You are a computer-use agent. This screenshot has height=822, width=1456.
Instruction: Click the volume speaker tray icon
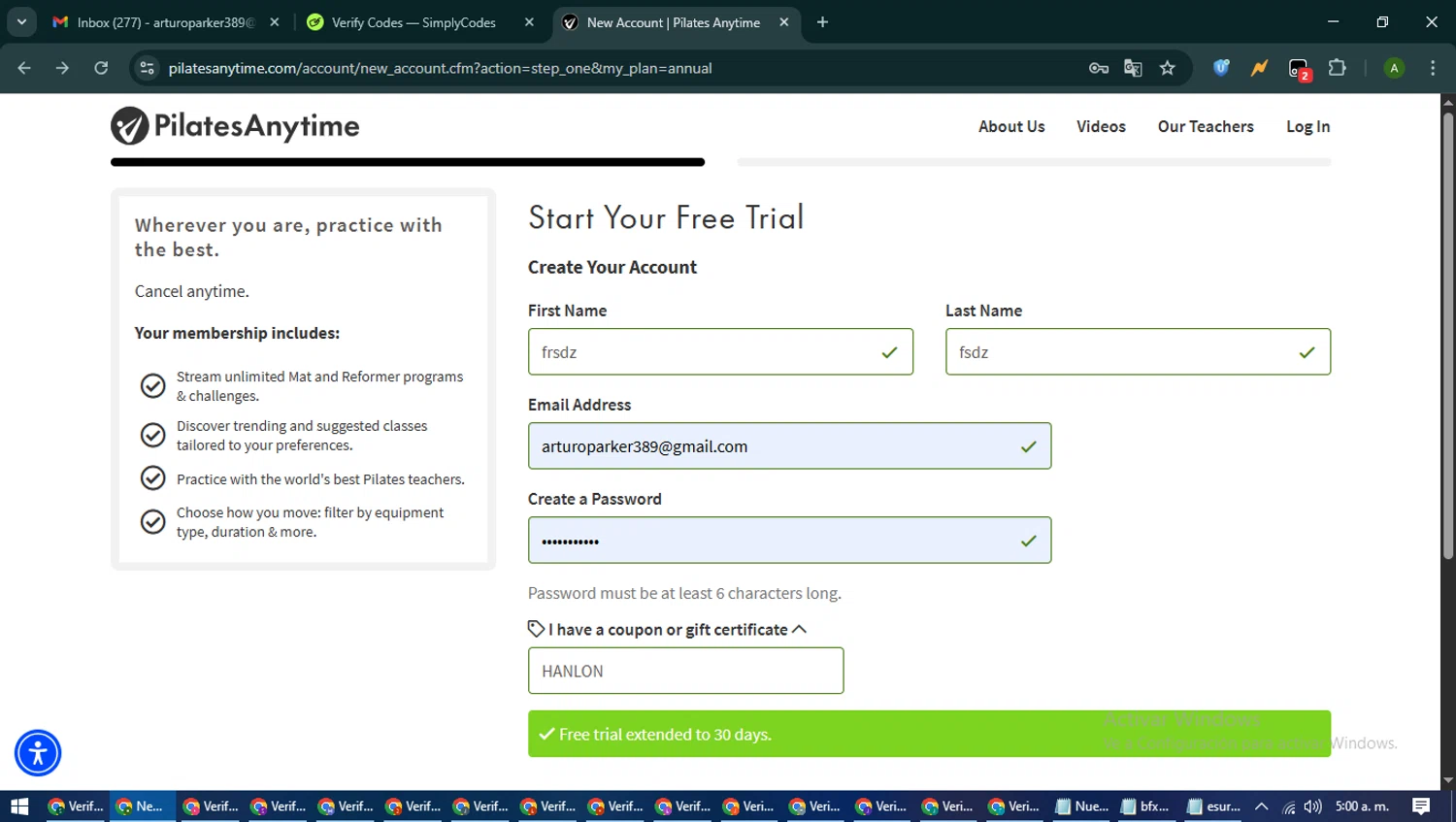(1313, 806)
